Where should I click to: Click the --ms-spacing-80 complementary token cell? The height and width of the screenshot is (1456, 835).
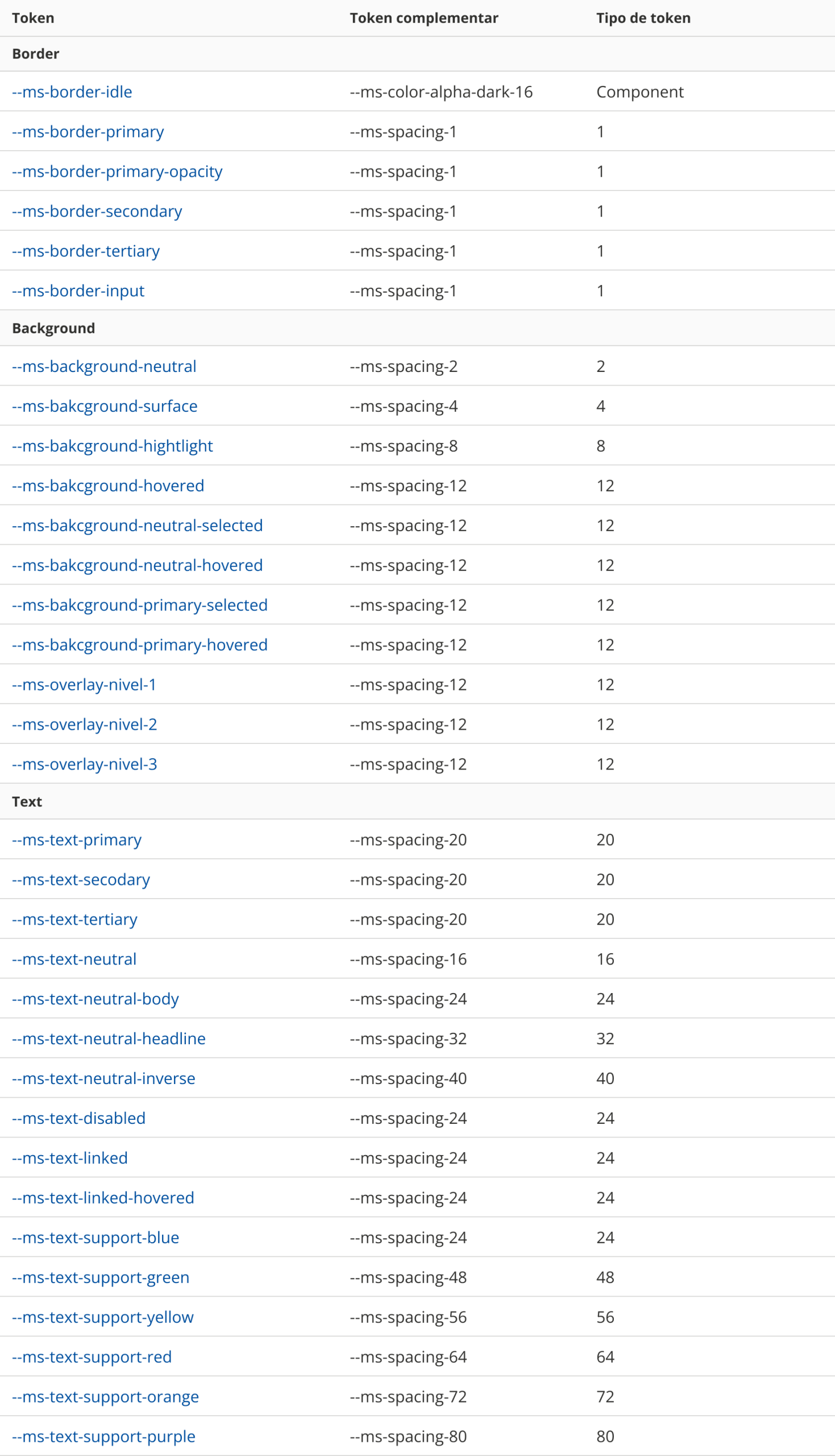pos(408,1436)
